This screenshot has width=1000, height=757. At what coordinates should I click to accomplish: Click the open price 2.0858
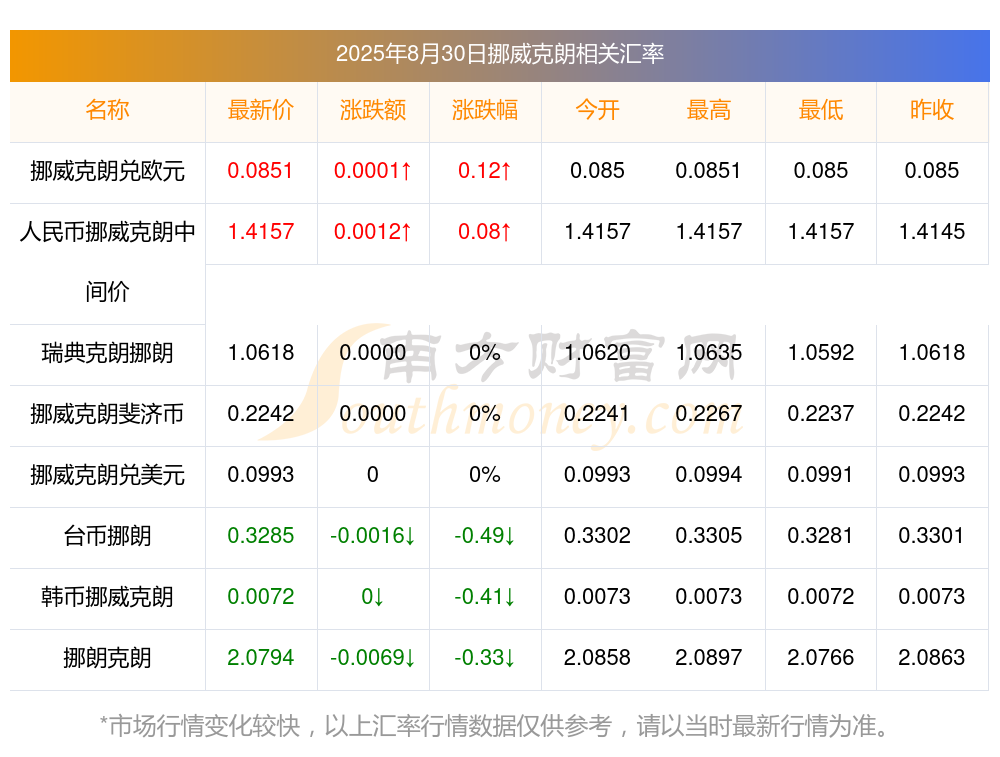tap(597, 658)
